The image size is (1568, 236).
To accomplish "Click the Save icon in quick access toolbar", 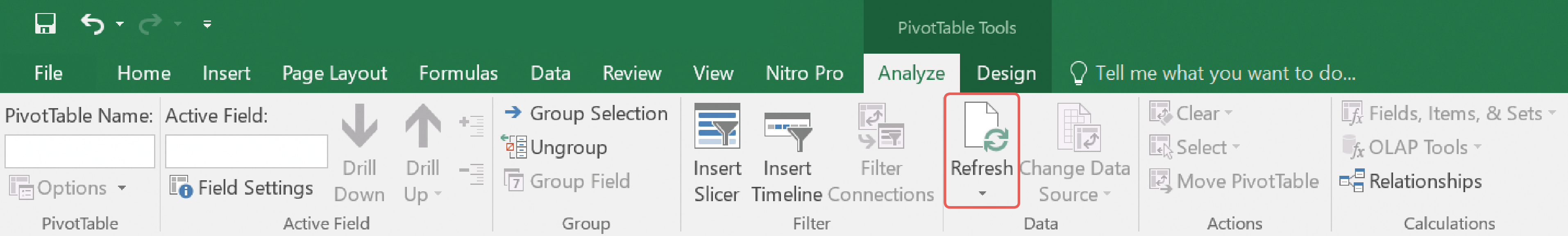I will [45, 24].
